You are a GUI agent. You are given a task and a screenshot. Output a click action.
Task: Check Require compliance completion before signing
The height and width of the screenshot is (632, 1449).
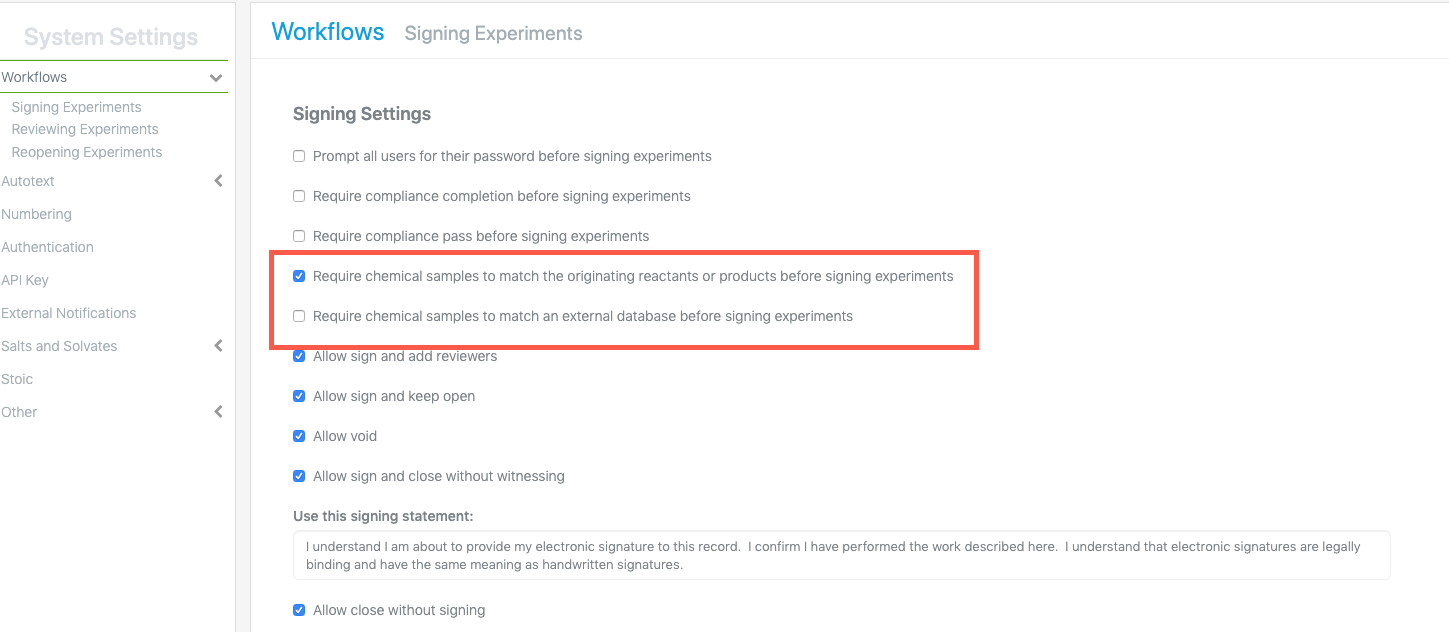(299, 196)
